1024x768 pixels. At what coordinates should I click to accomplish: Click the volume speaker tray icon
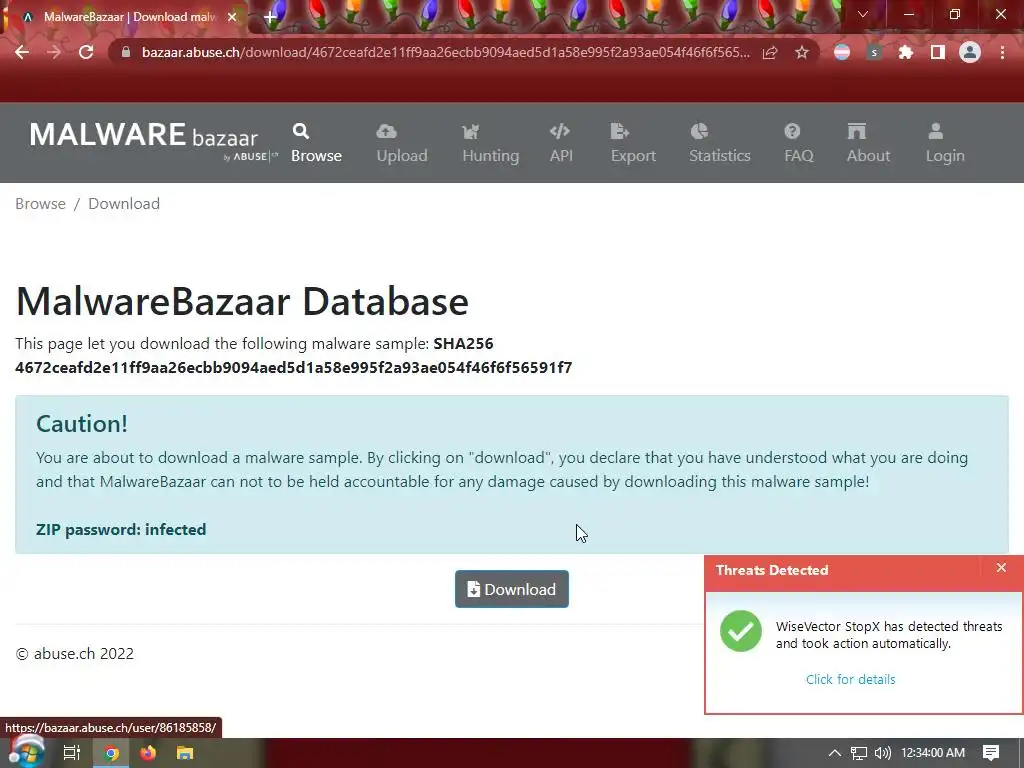[x=883, y=753]
